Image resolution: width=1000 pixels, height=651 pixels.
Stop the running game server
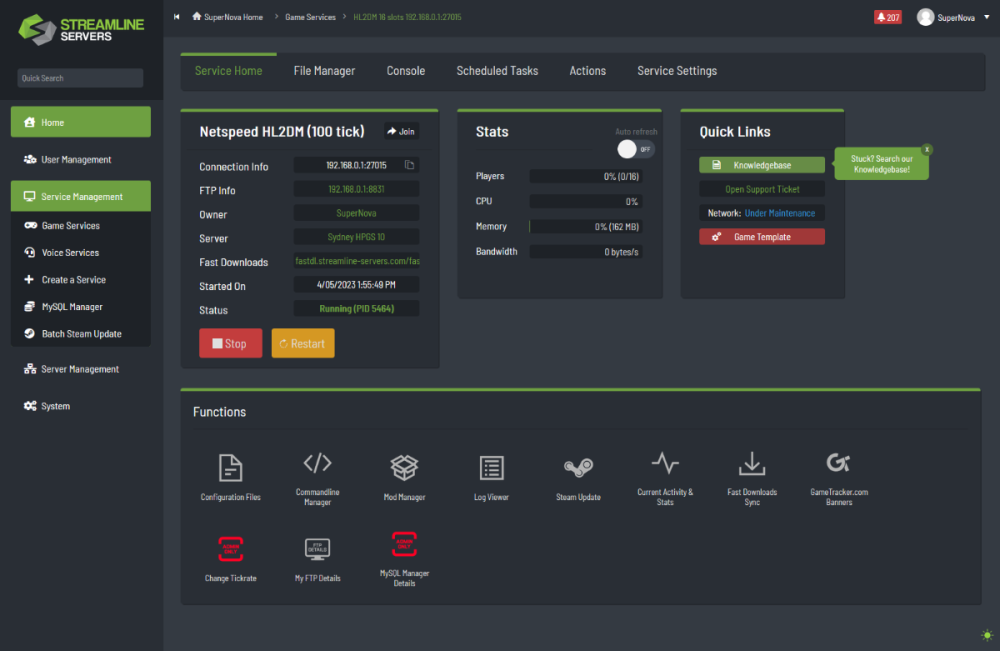[230, 343]
